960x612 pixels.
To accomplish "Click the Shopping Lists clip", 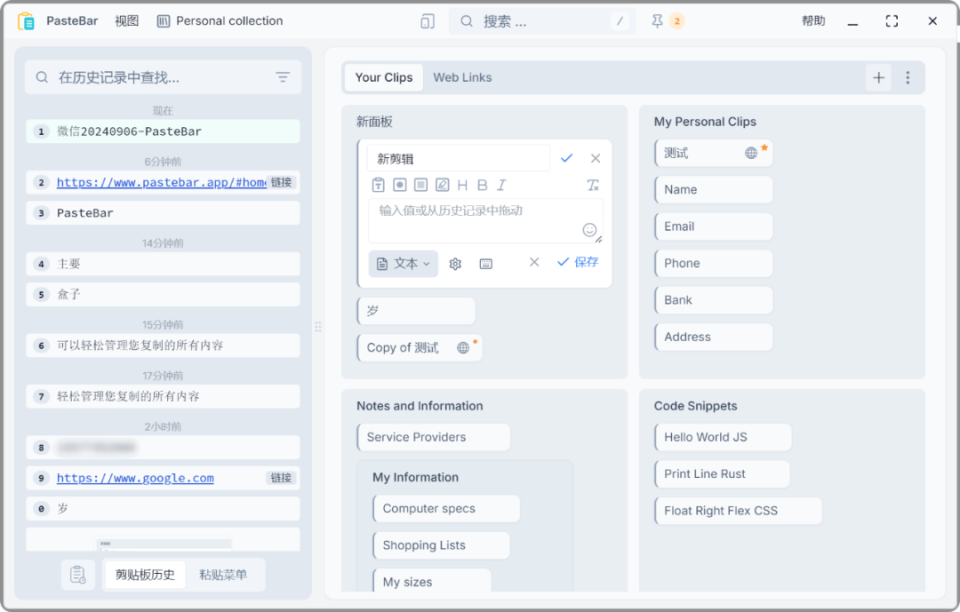I will 441,545.
